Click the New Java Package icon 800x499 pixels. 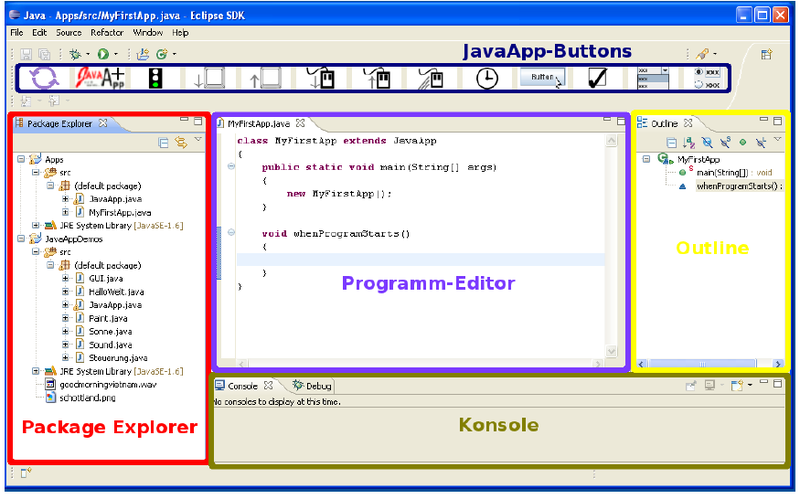143,54
